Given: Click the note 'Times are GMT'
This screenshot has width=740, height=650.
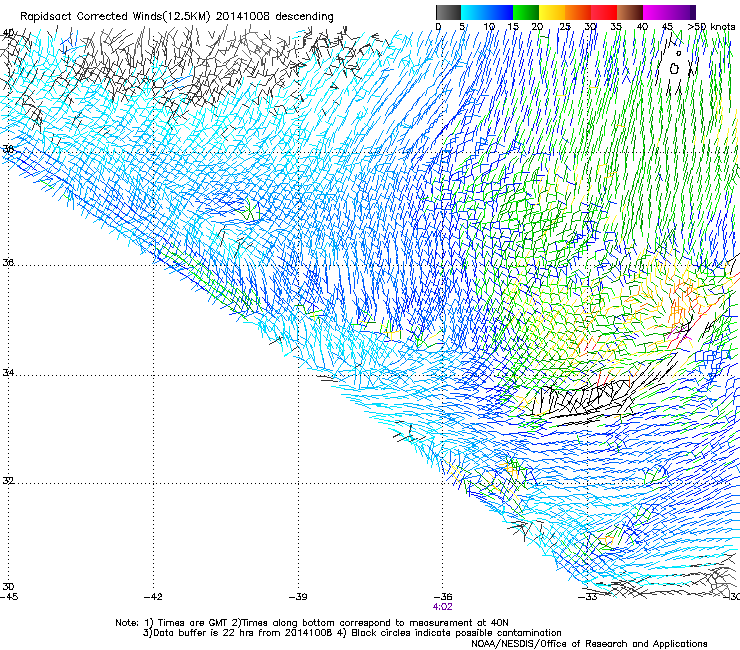Looking at the screenshot, I should 194,623.
